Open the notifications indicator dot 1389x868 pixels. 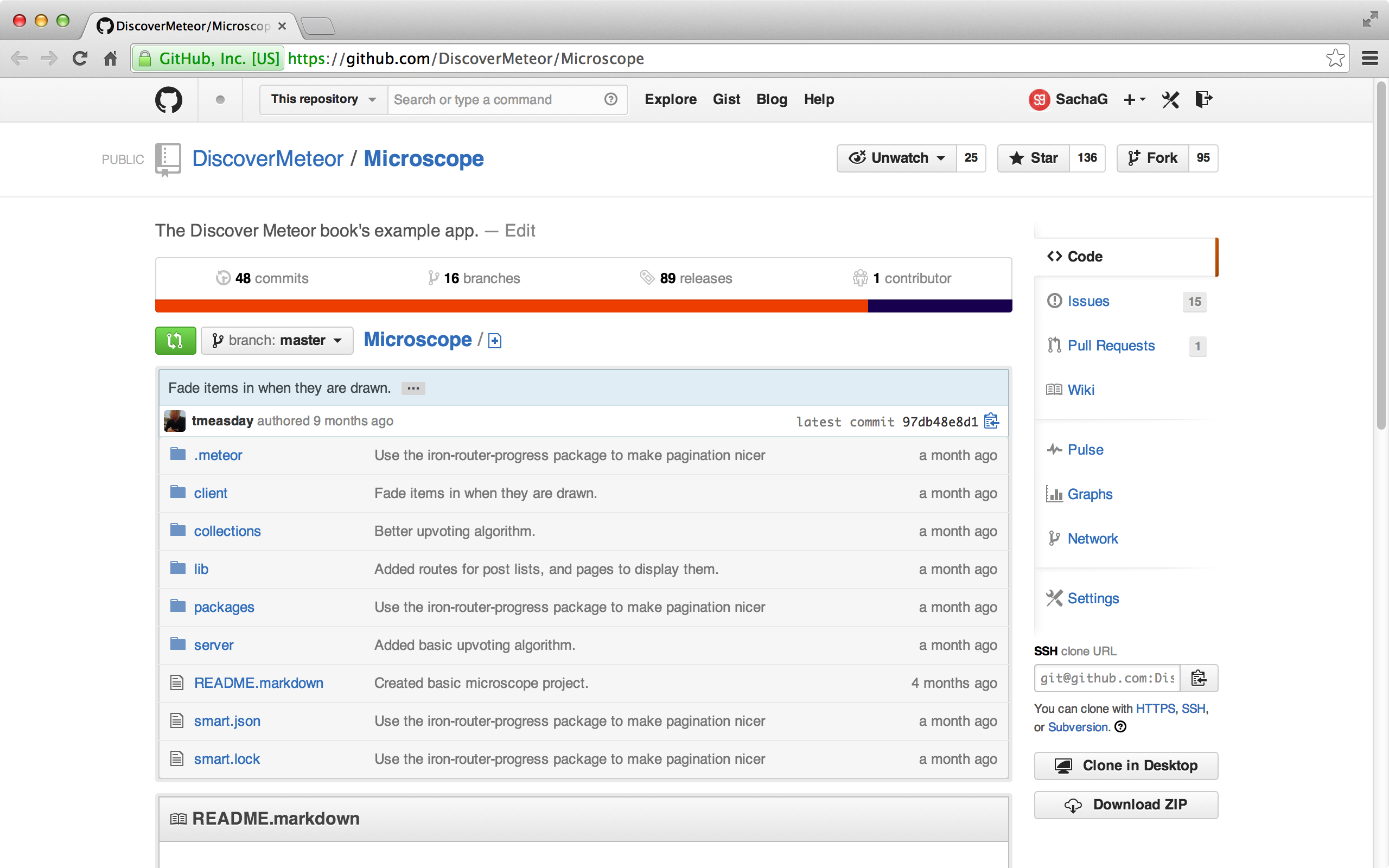click(x=220, y=100)
